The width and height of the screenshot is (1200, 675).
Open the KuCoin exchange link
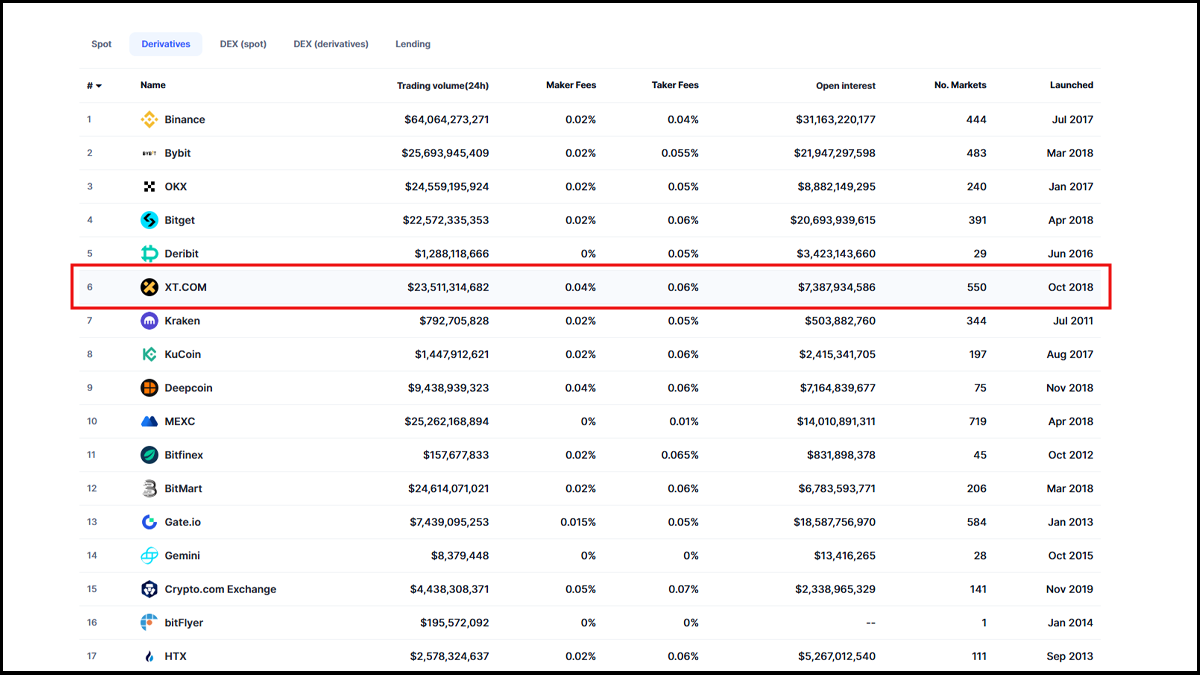click(x=184, y=354)
